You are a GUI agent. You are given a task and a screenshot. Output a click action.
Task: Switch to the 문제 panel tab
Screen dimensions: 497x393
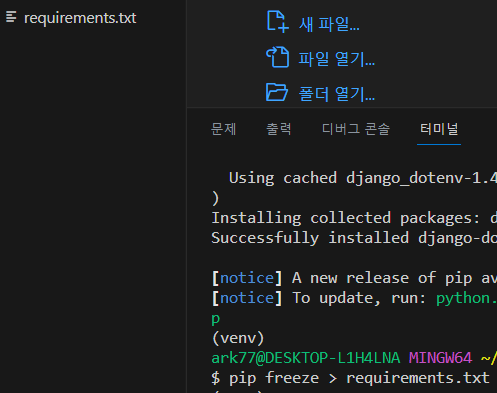click(223, 129)
